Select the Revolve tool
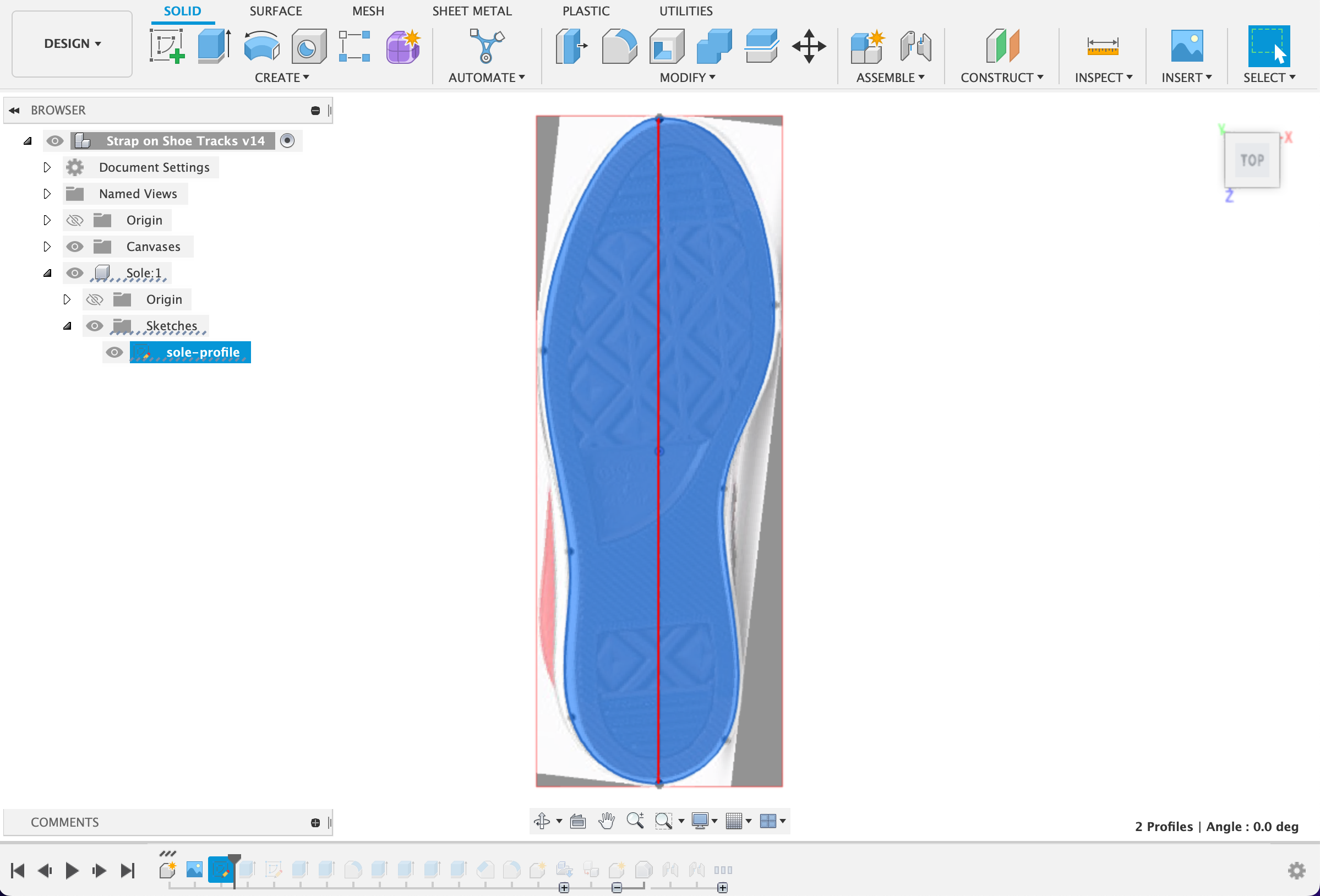This screenshot has height=896, width=1320. pyautogui.click(x=261, y=46)
